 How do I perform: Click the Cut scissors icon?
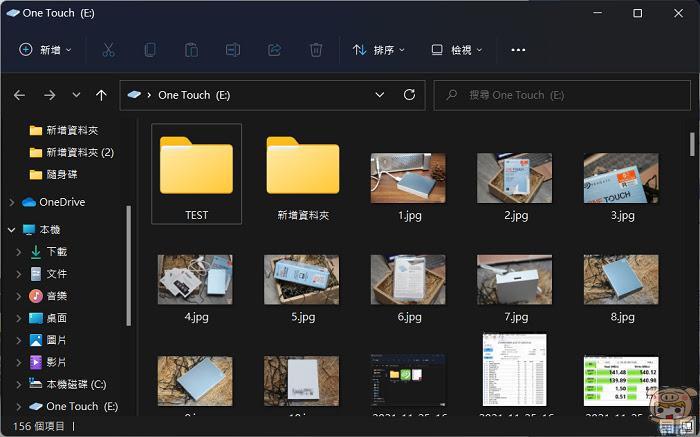[108, 50]
